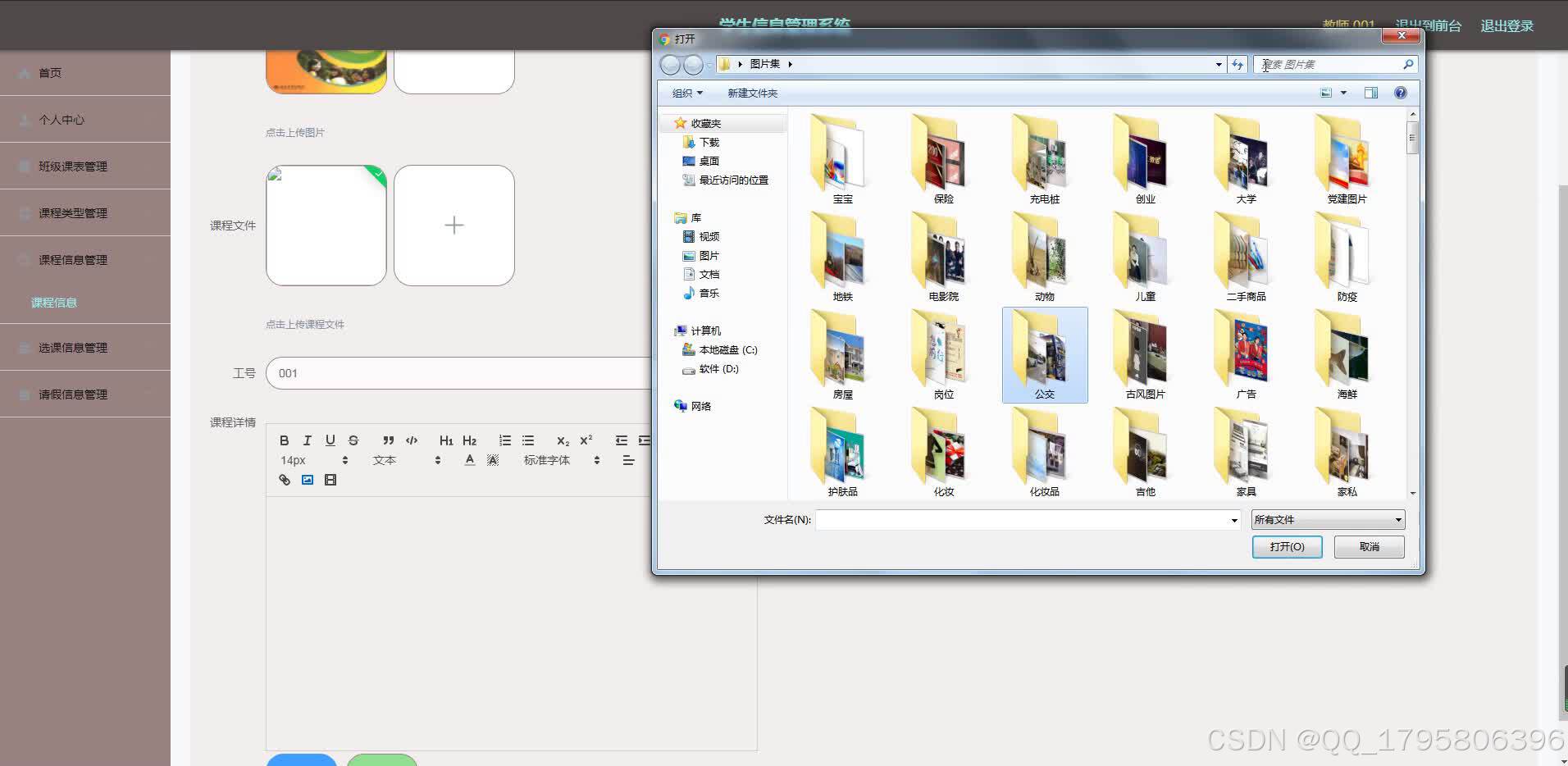Click the plus tile to upload a course file
Screen dimensions: 1568x766
coord(454,226)
